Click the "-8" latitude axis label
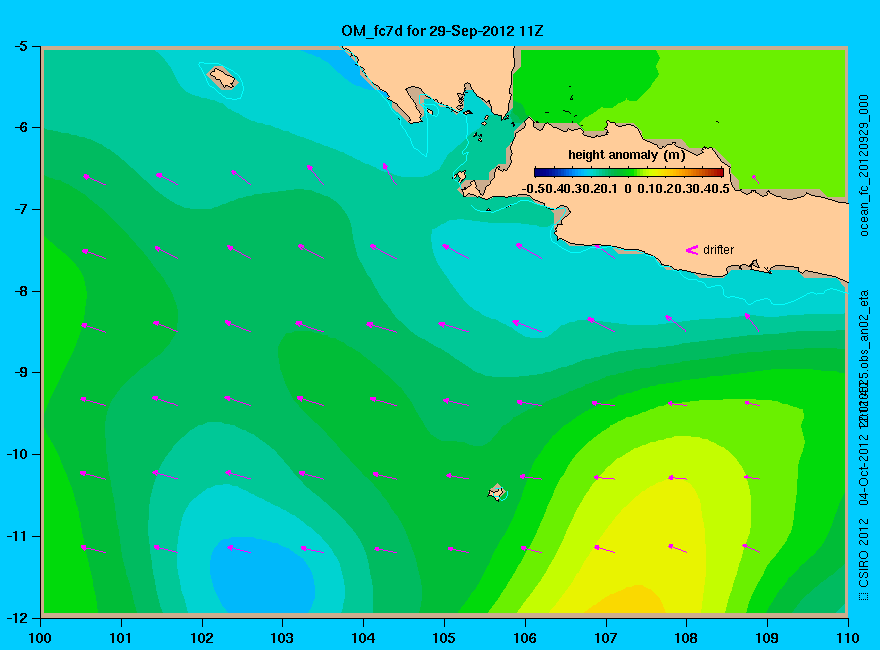Viewport: 880px width, 650px height. 20,291
